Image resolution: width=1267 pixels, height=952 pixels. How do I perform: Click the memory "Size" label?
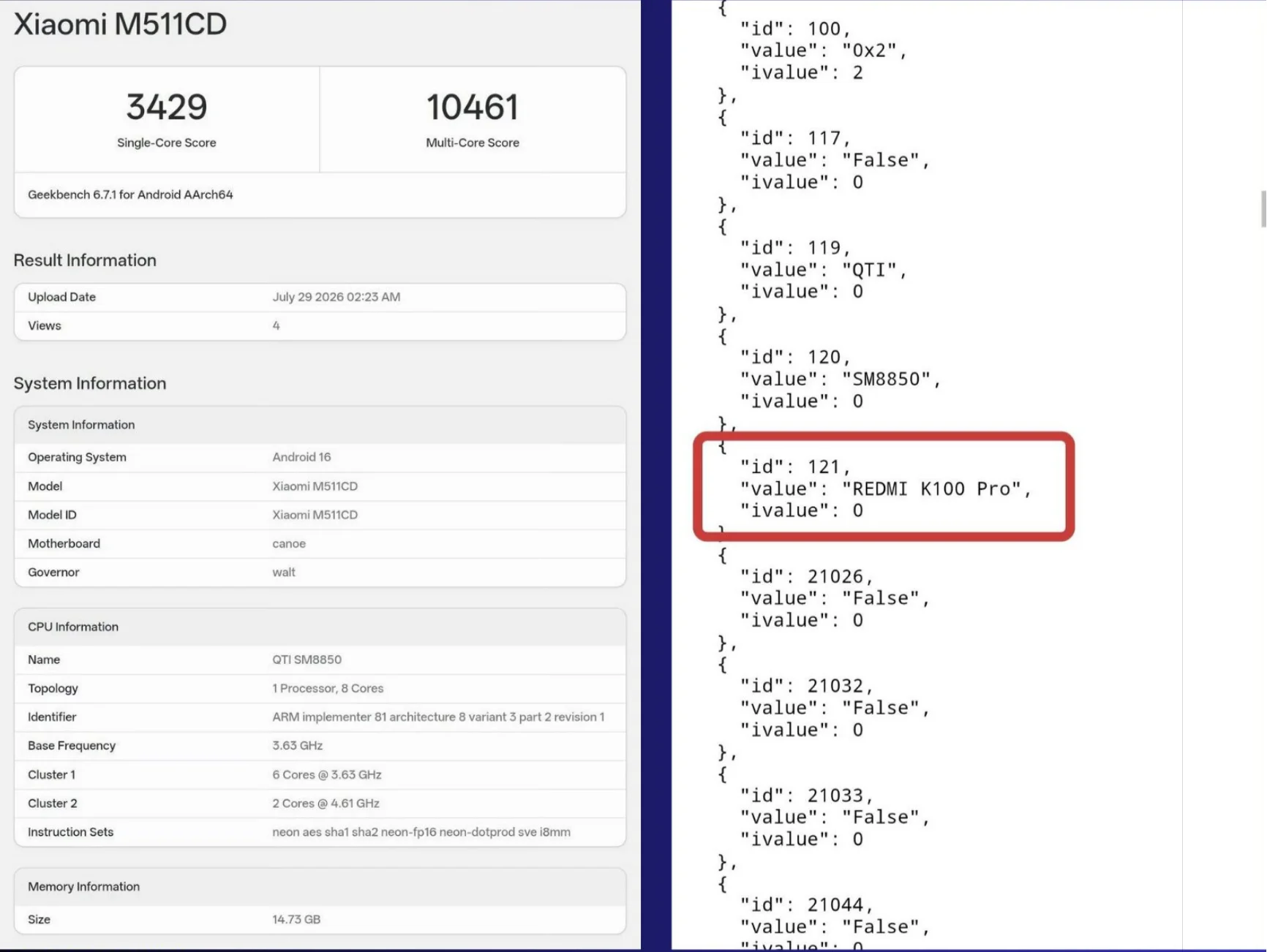[39, 919]
